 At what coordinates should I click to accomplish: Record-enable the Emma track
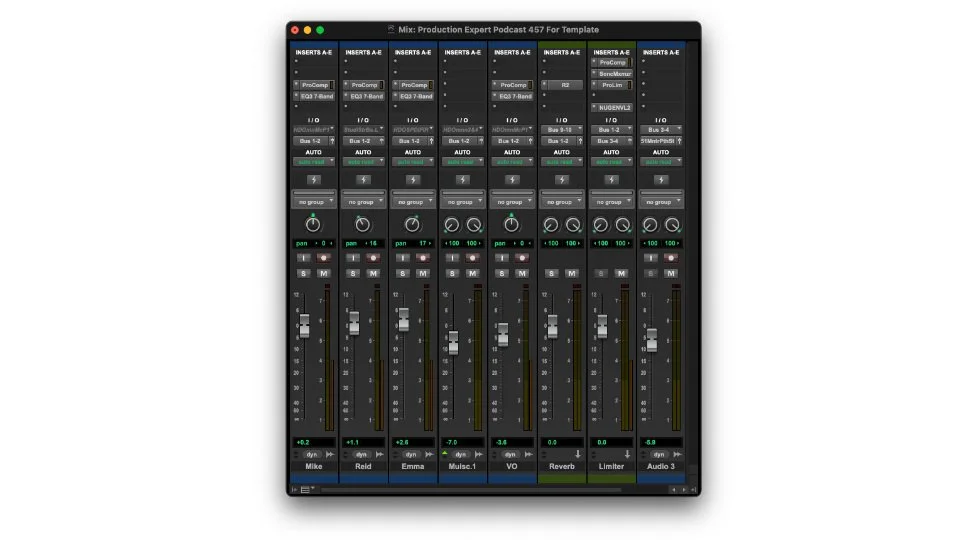(x=423, y=258)
